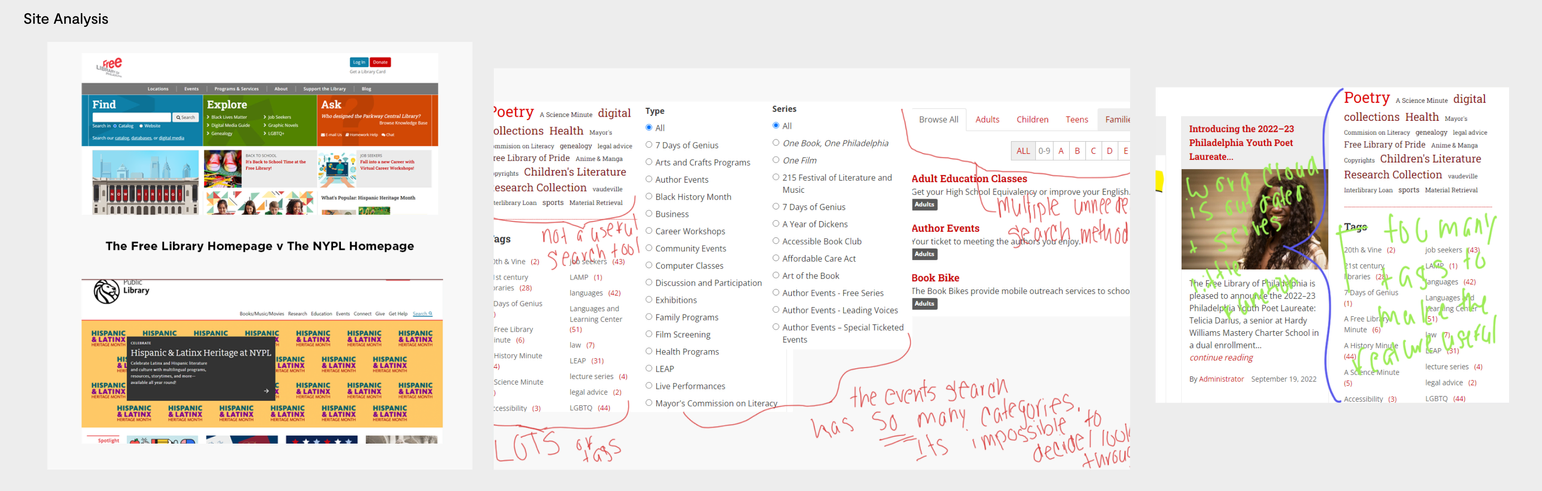This screenshot has height=491, width=1542.
Task: Switch to the 'Browse All' tab
Action: tap(939, 119)
